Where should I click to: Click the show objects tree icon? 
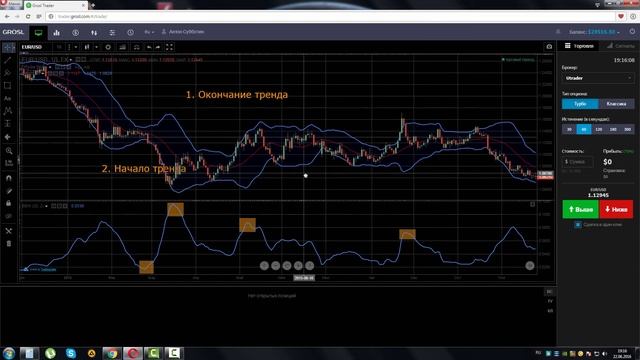9,231
